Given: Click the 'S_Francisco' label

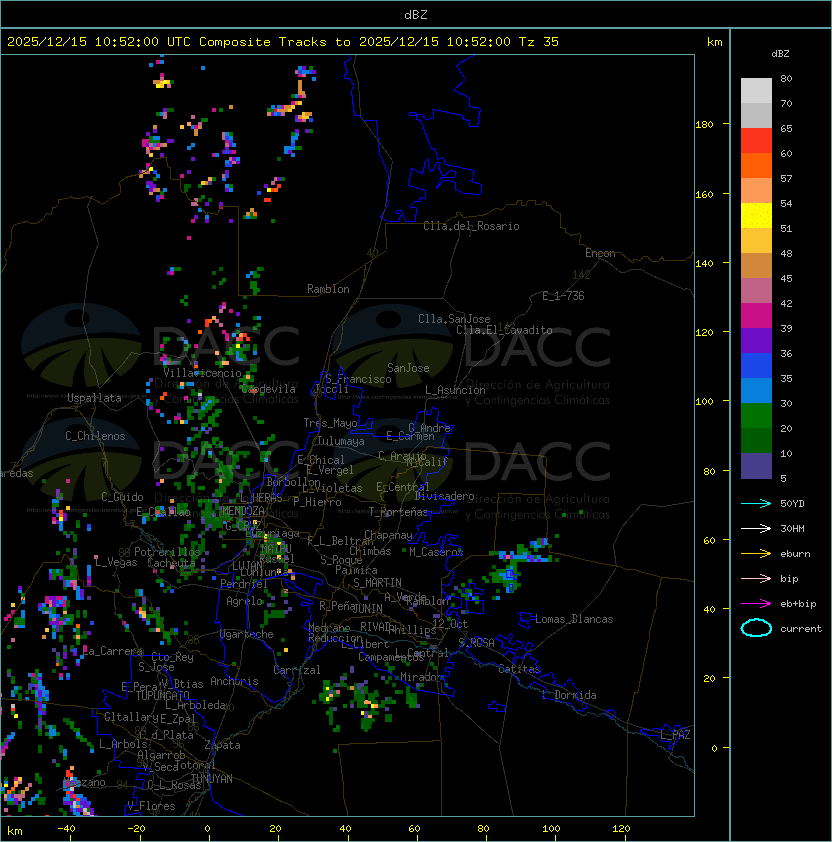Looking at the screenshot, I should 358,379.
